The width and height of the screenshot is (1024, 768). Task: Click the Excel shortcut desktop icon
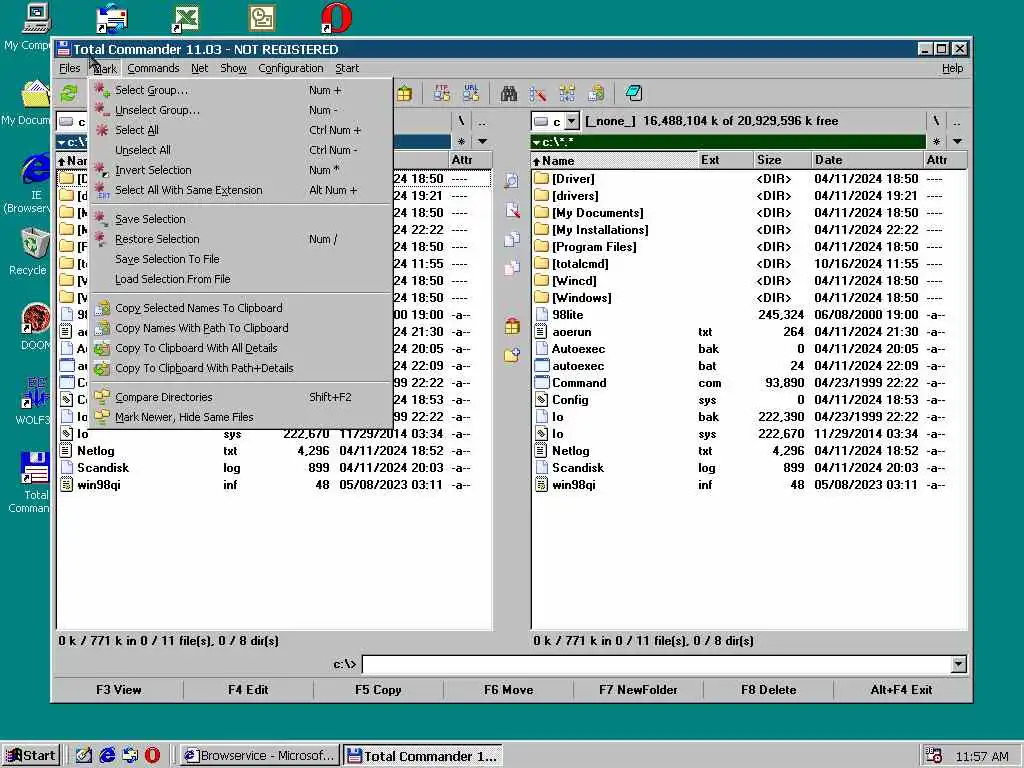click(x=185, y=18)
